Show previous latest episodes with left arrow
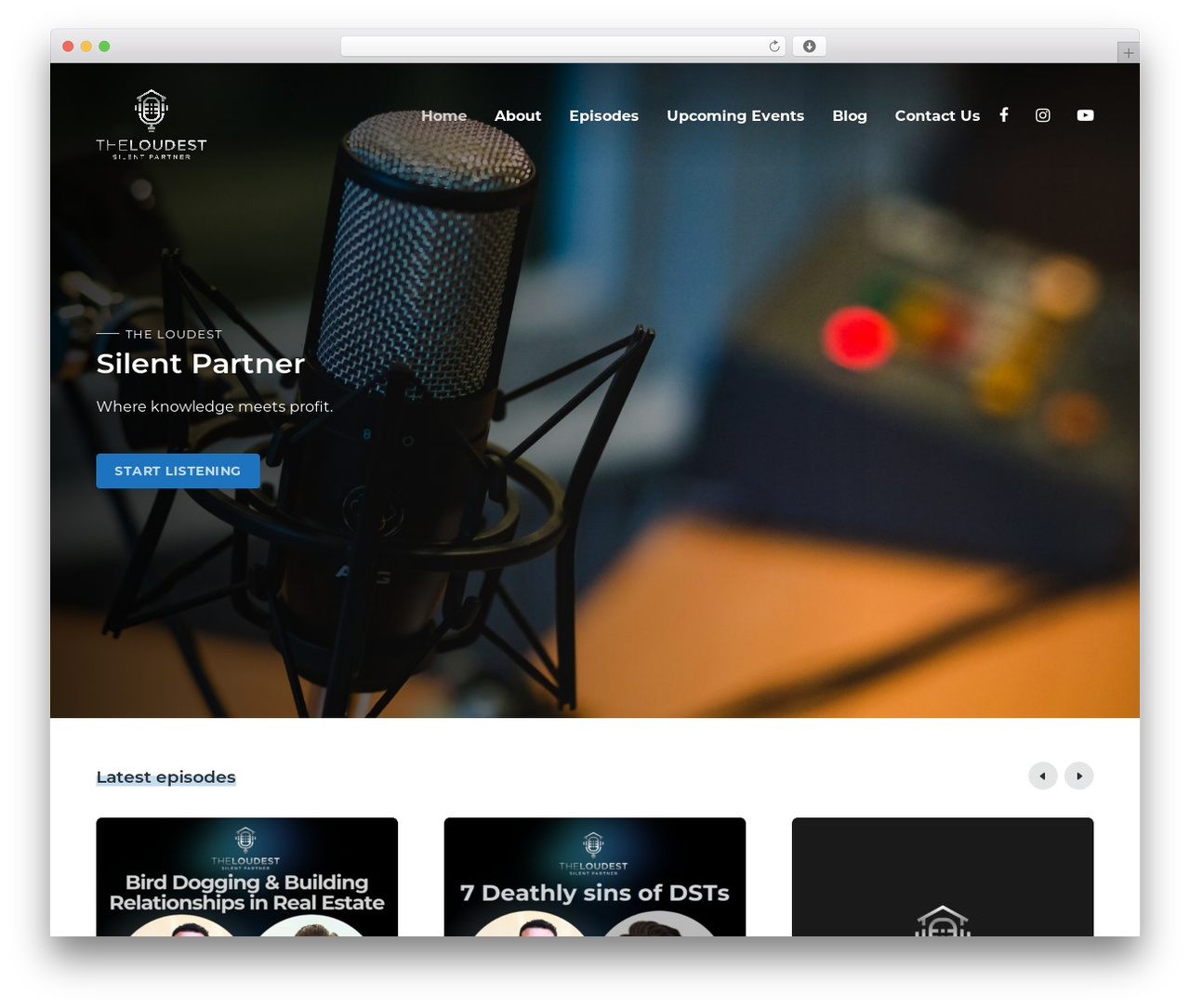This screenshot has height=1008, width=1190. [x=1043, y=776]
